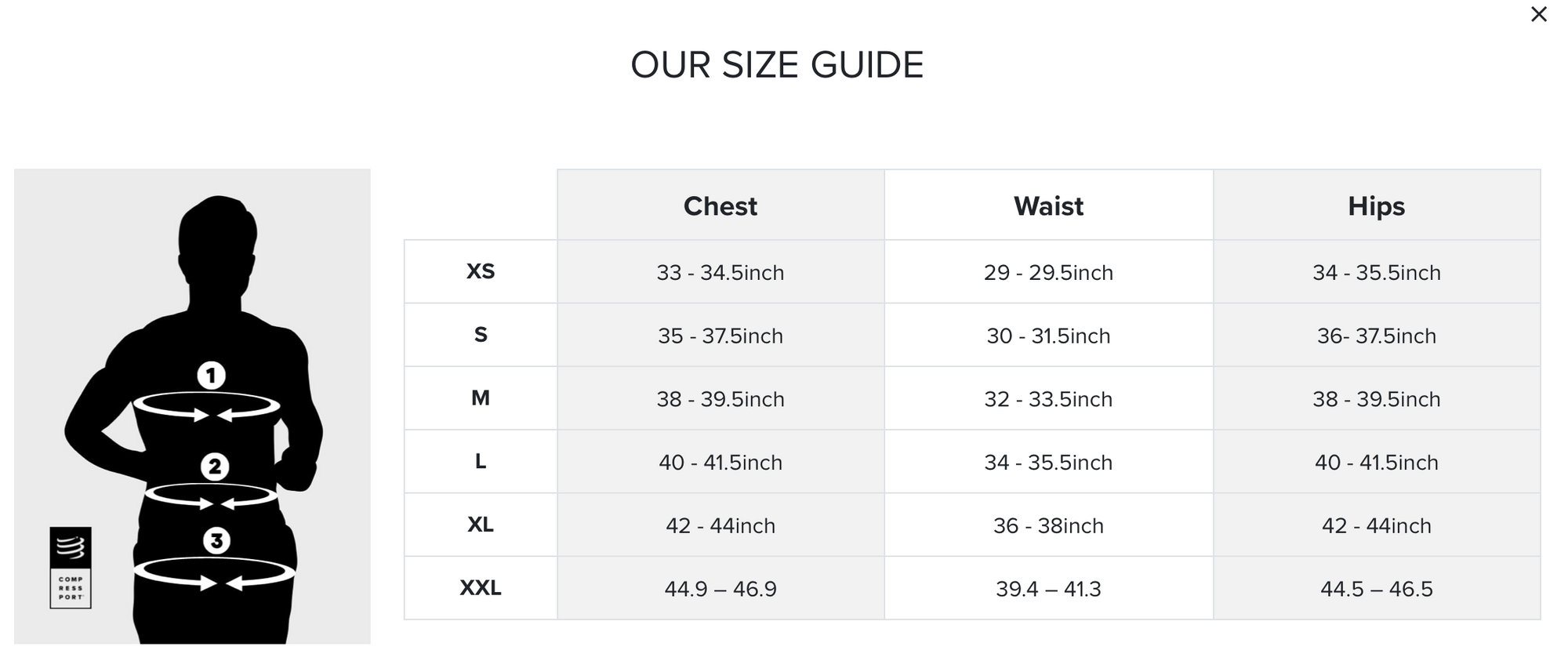Click the XL hips value 42 - 44inch

point(1376,525)
